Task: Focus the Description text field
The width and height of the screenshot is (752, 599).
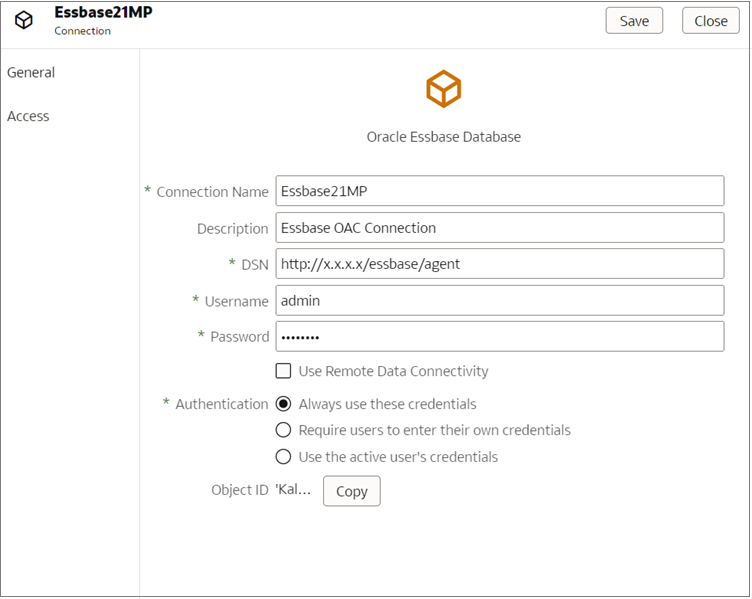Action: pyautogui.click(x=499, y=228)
